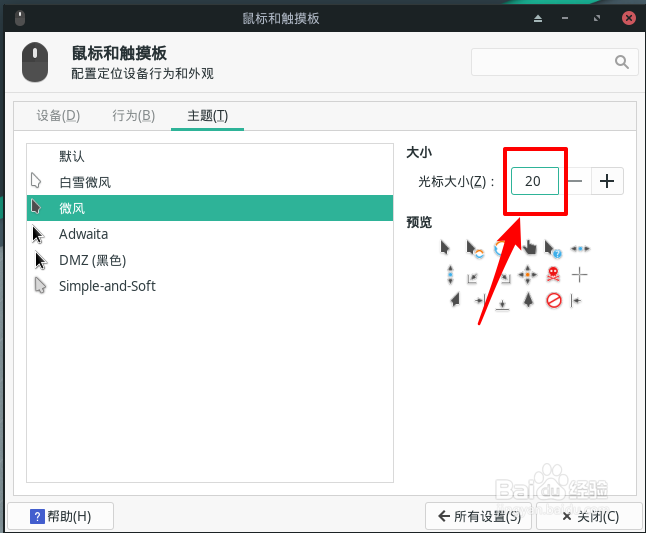
Task: Click the Simple-and-Soft gray cursor icon
Action: pos(40,285)
